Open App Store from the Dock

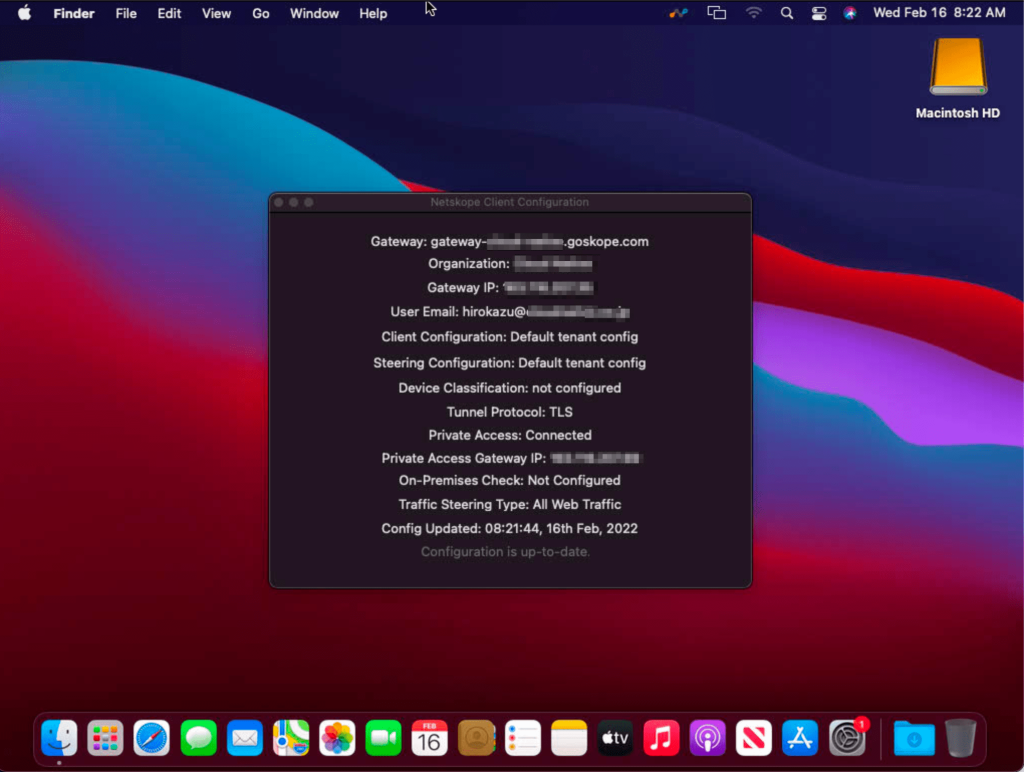[800, 738]
